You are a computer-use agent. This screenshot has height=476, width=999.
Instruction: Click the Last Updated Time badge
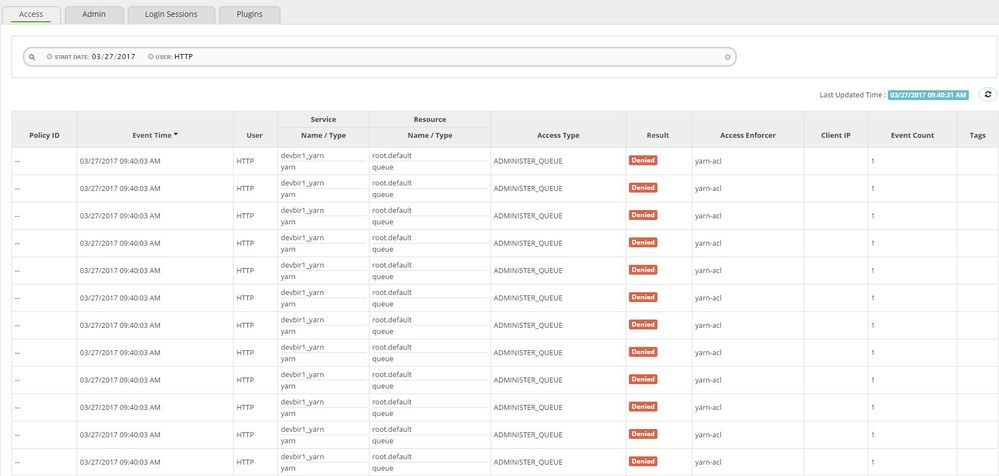pyautogui.click(x=928, y=95)
